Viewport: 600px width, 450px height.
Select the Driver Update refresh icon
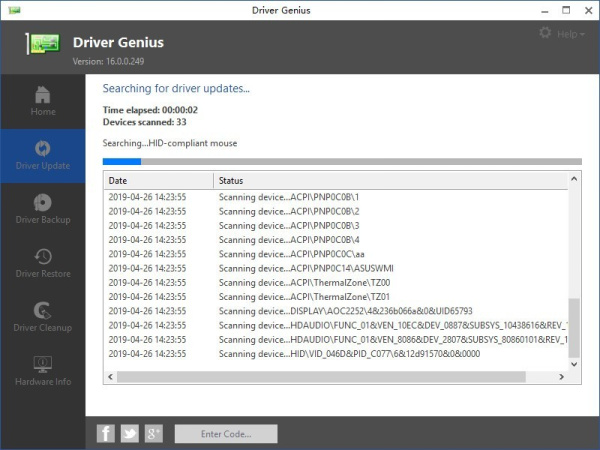(x=42, y=148)
